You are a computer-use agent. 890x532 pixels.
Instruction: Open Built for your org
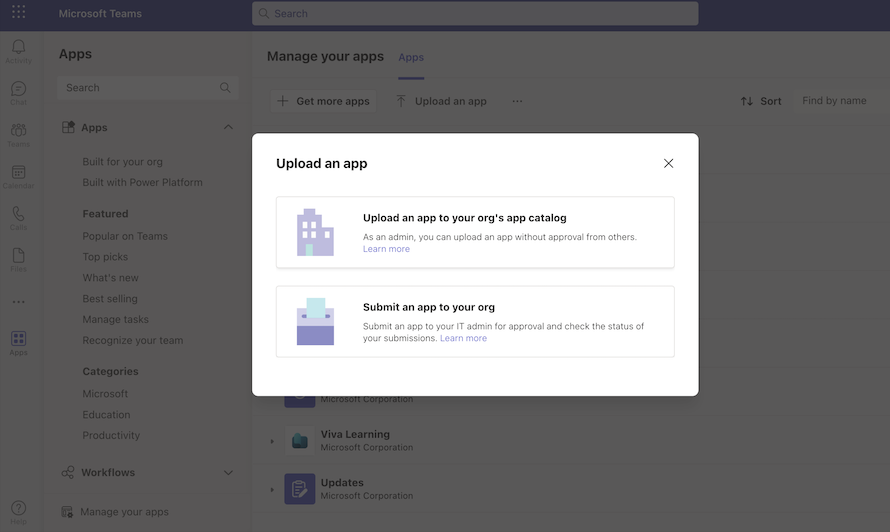[x=123, y=162]
